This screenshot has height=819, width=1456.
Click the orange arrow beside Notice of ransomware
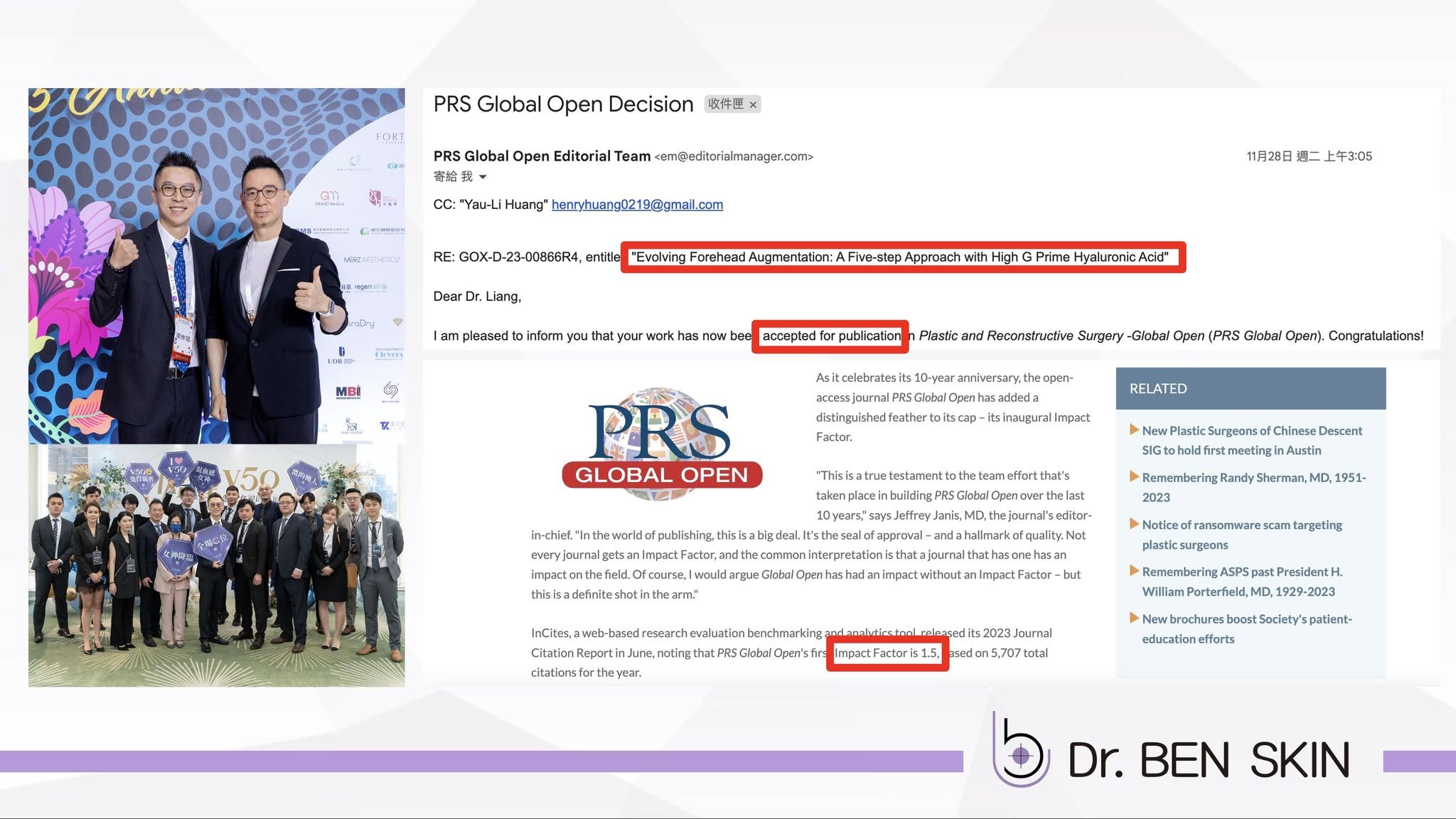1135,524
